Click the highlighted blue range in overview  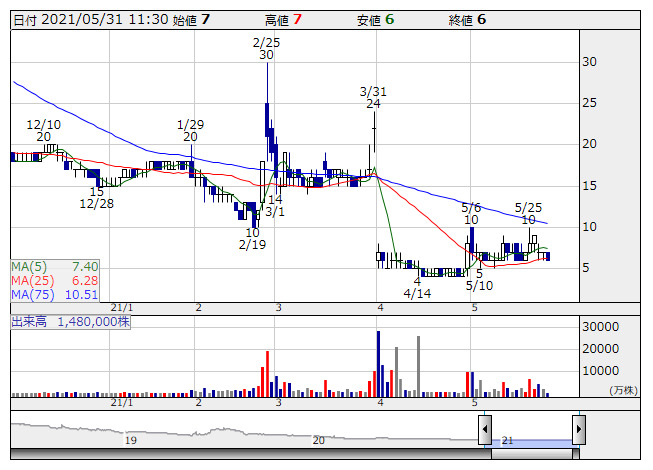531,441
